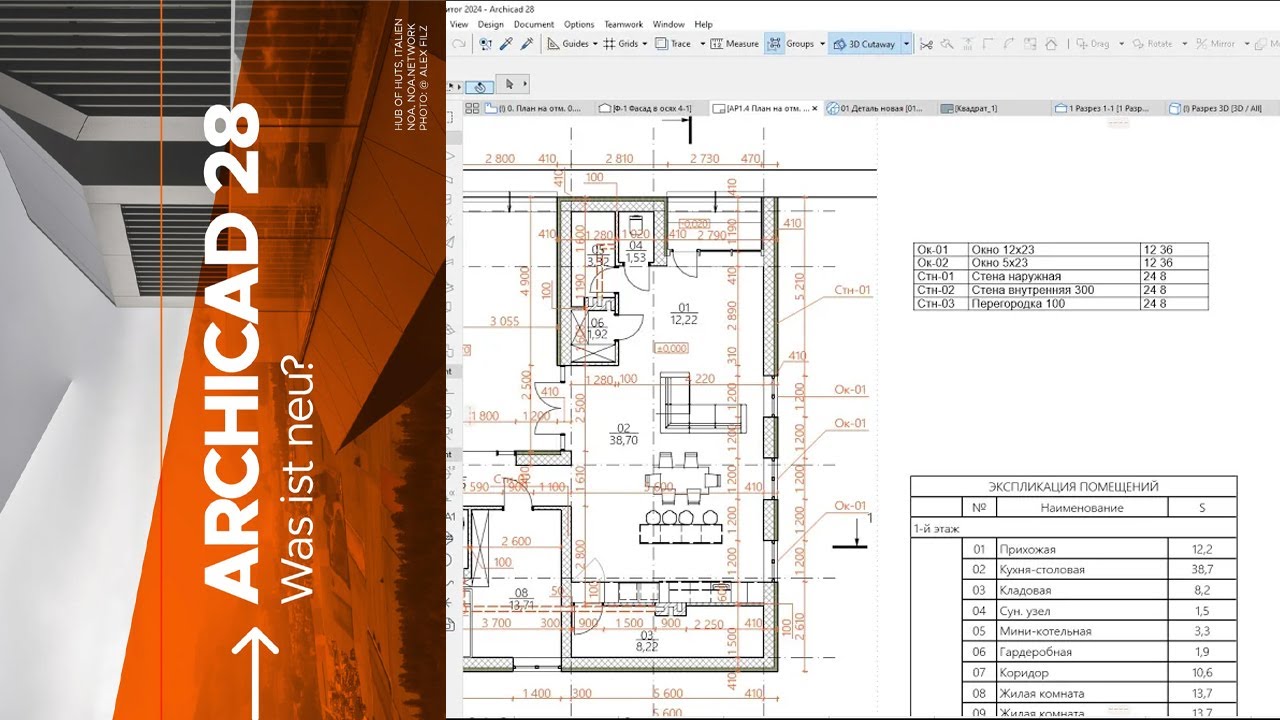Image resolution: width=1280 pixels, height=720 pixels.
Task: Expand the Groups dropdown arrow
Action: [822, 44]
